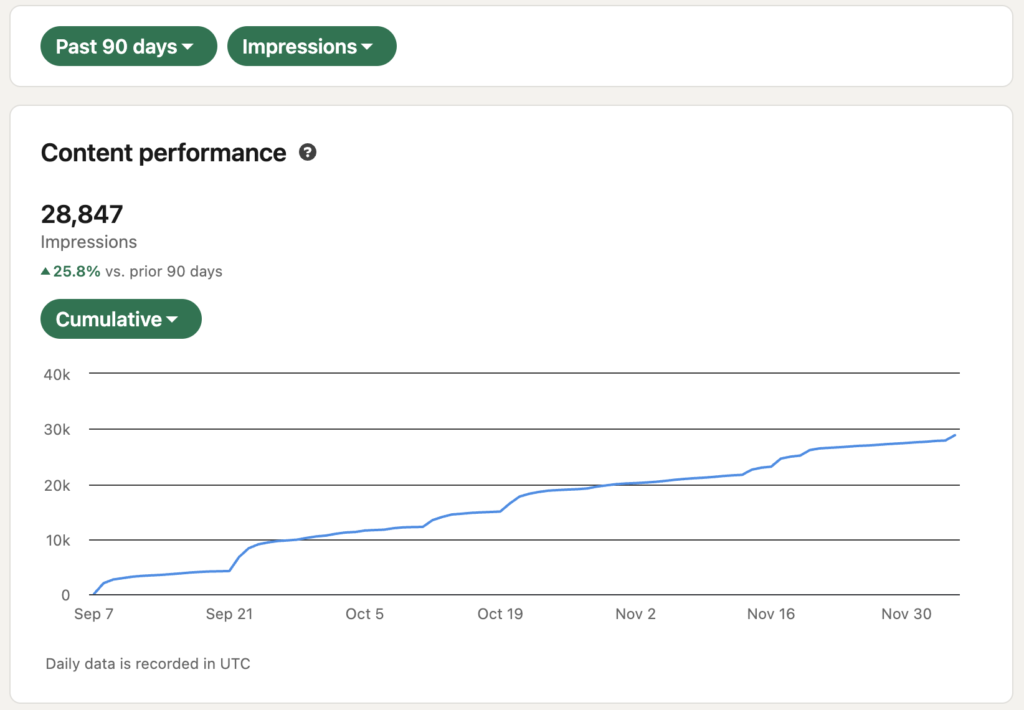Screen dimensions: 1024x710
Task: Click the Nov 2 date label
Action: pyautogui.click(x=636, y=614)
